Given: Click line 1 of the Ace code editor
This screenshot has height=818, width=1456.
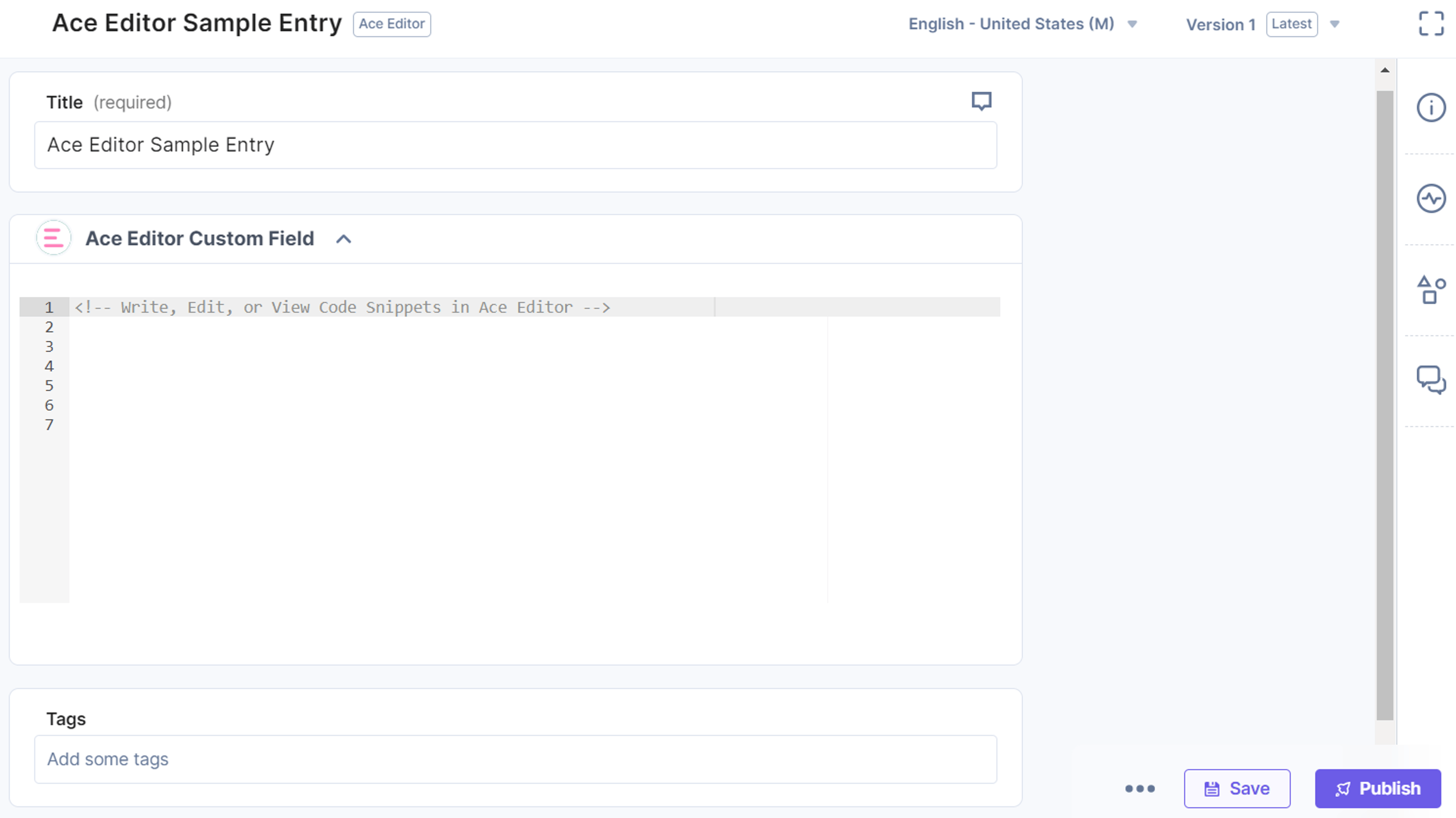Looking at the screenshot, I should point(535,307).
